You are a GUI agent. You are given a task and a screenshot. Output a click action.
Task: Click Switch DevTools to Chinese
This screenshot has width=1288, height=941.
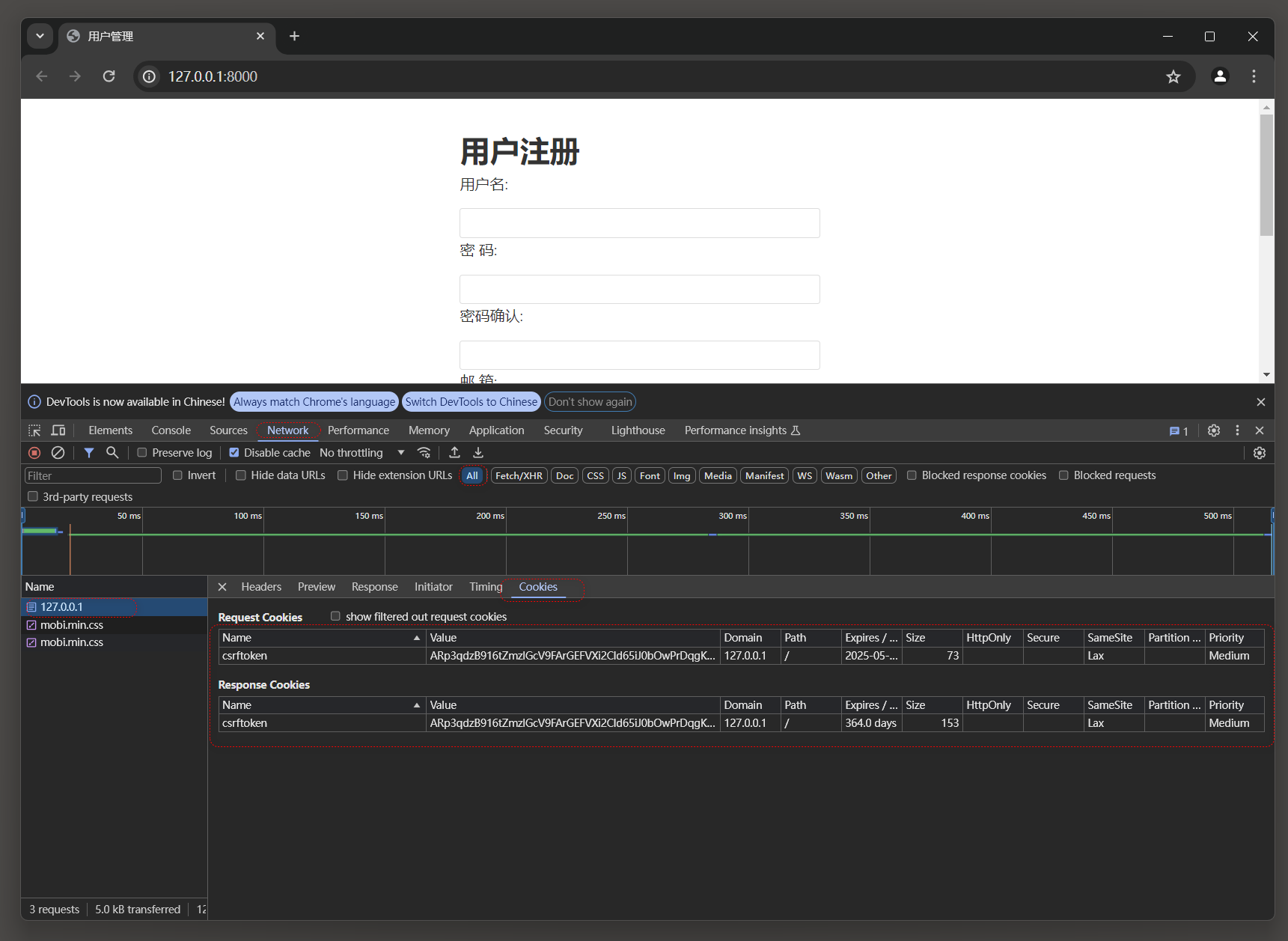click(471, 402)
